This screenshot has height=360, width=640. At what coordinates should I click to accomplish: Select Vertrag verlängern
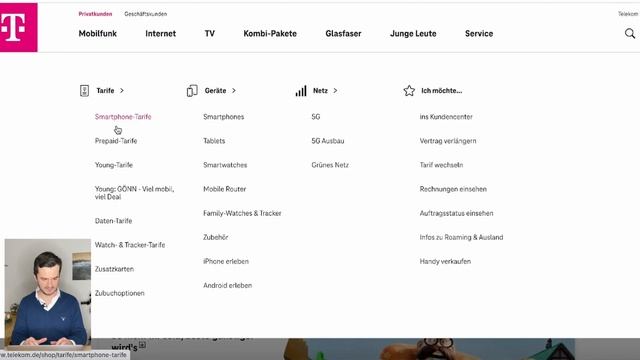click(448, 141)
